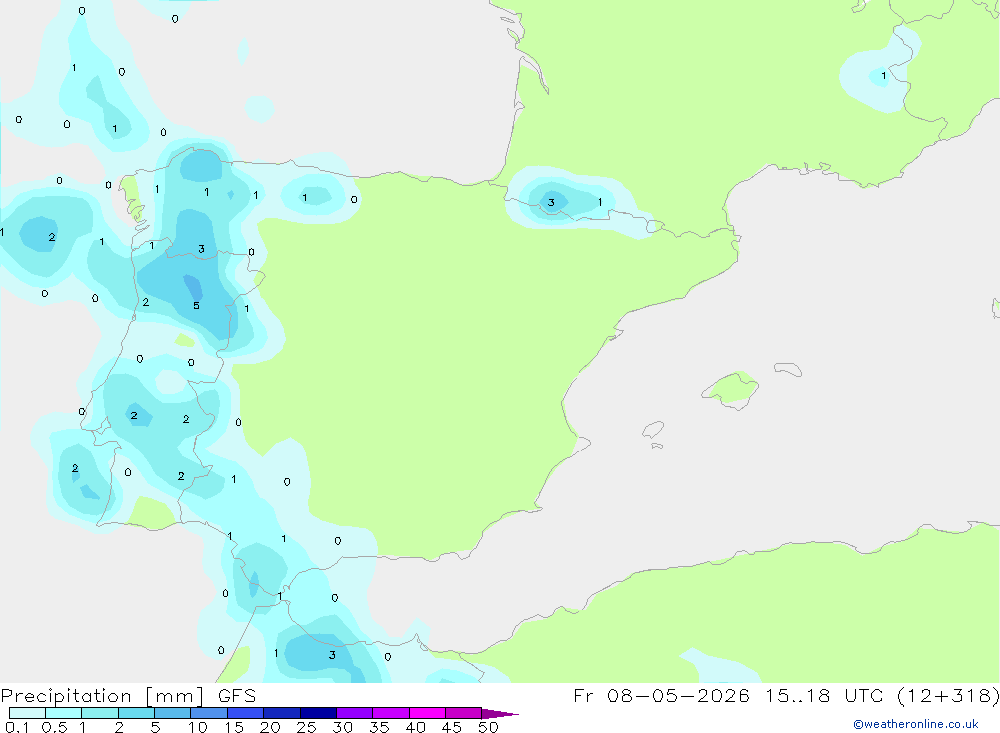Select the 0.1–0.5 mm legend color swatch
Screen dimensions: 1000x733
click(27, 713)
